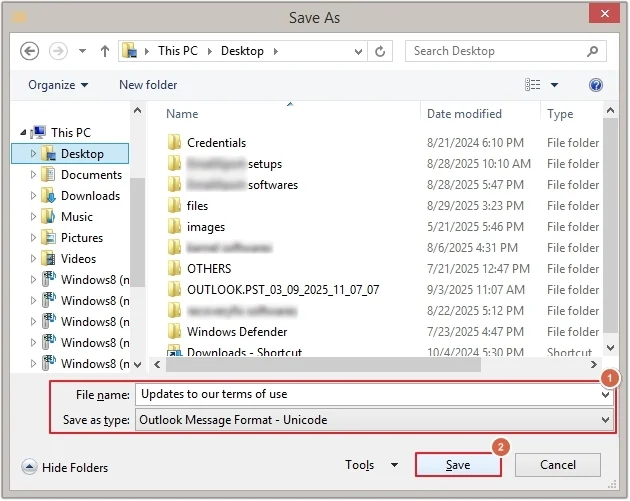Screen dimensions: 630x501
Task: Click the OTHERS folder icon
Action: coord(174,268)
